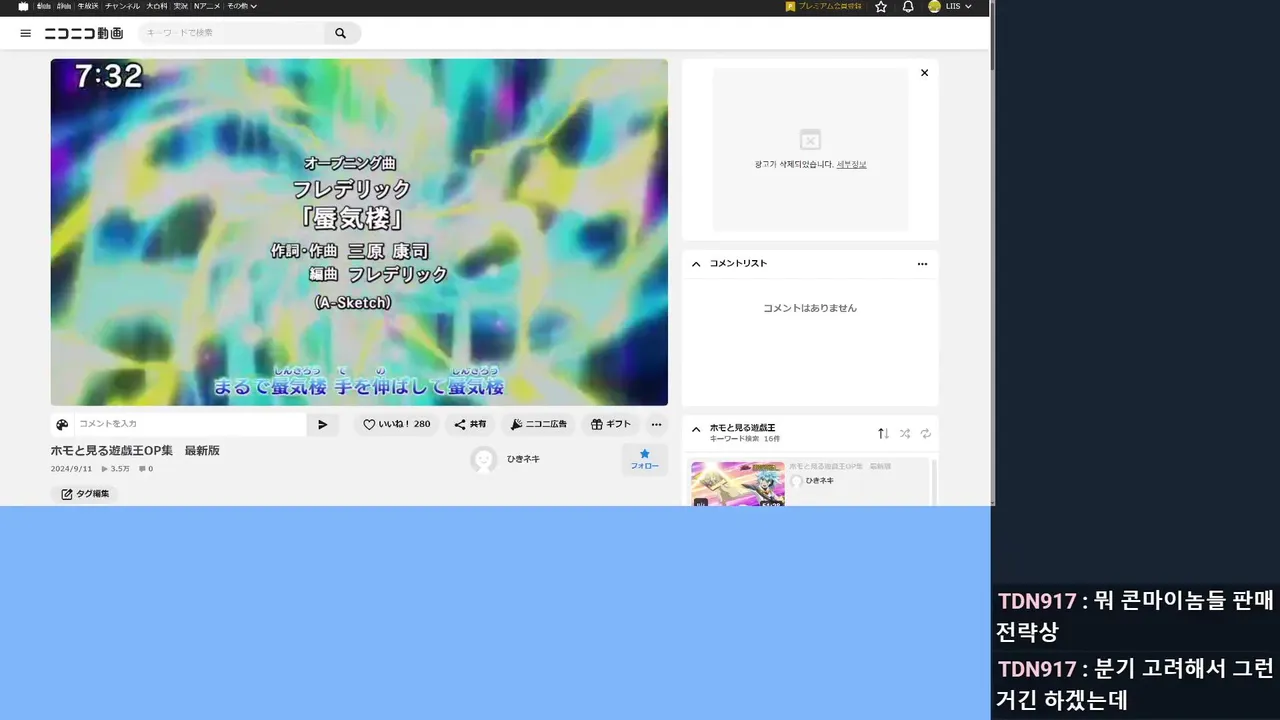
Task: Click the video player area
Action: pos(359,232)
